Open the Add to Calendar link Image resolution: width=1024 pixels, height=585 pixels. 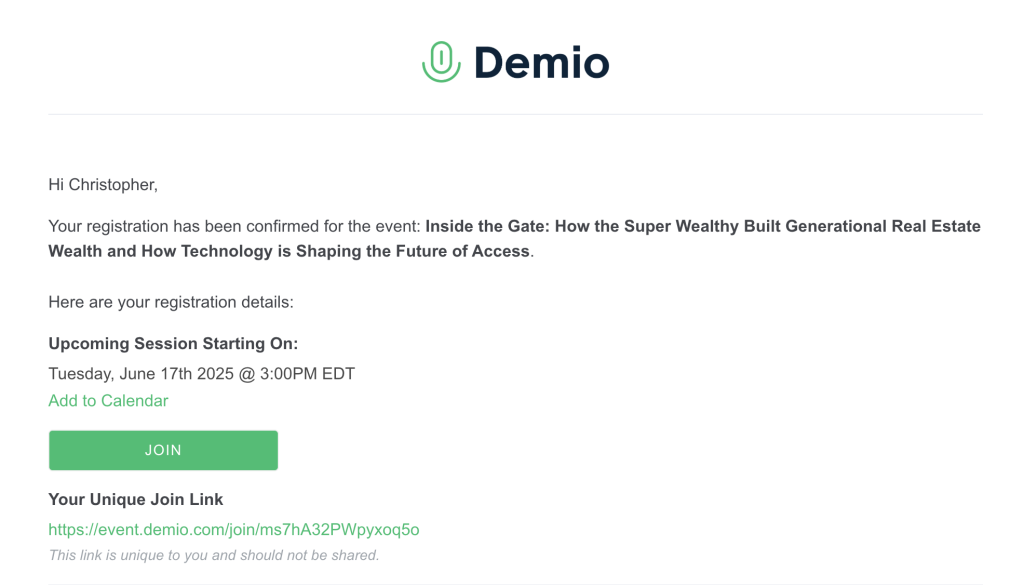108,401
